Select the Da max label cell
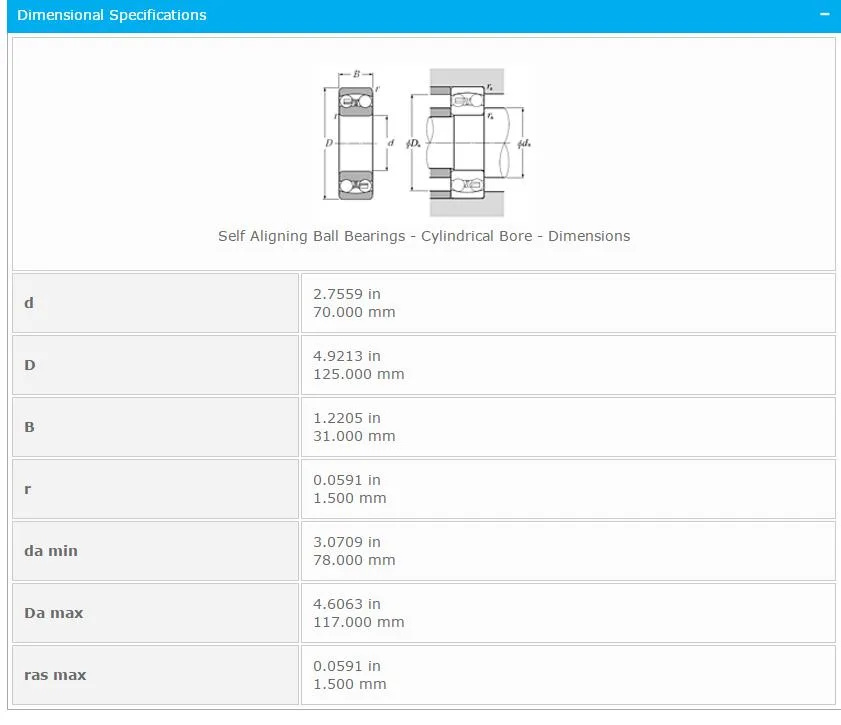The width and height of the screenshot is (841, 725). (x=156, y=613)
